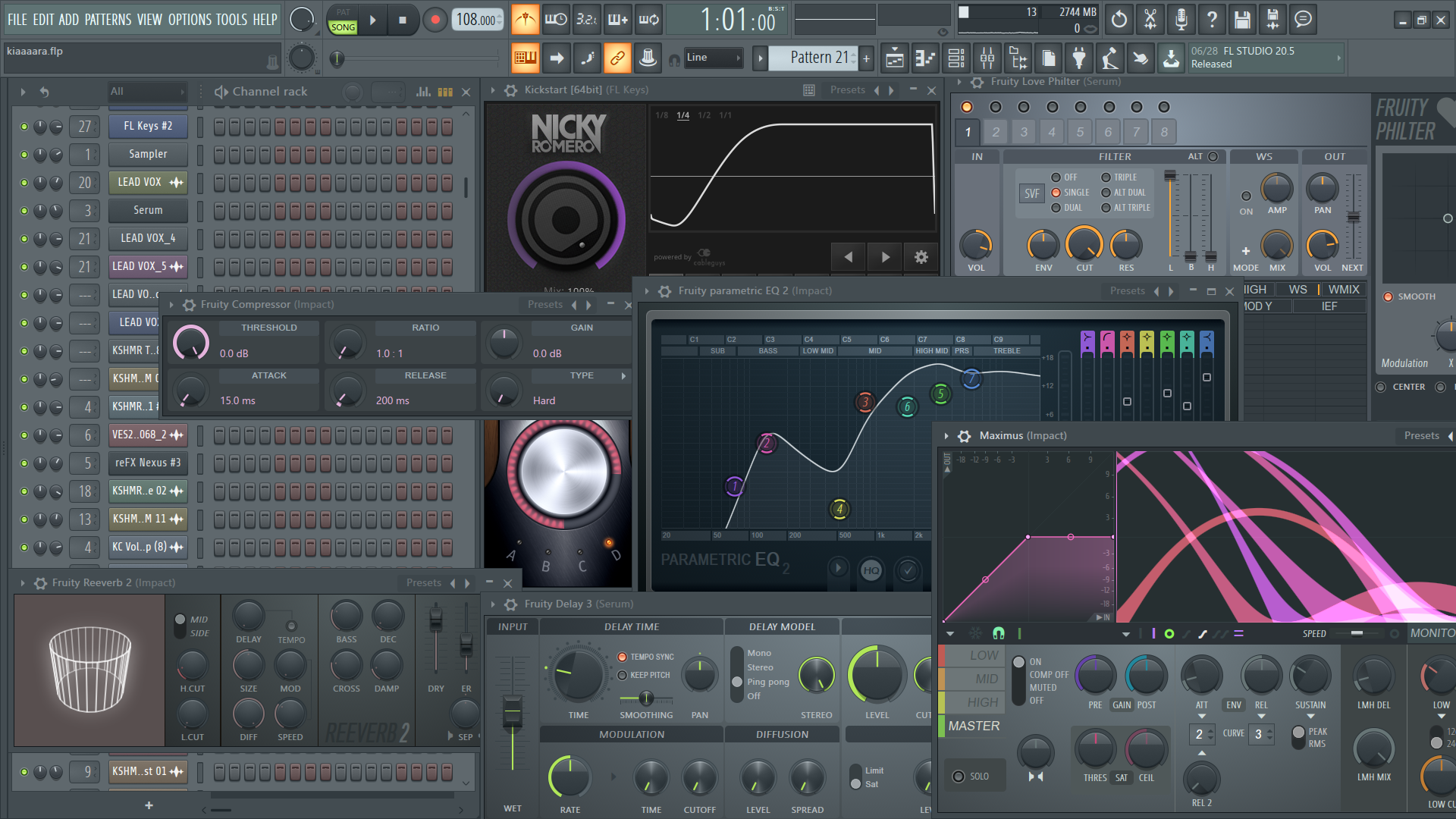Image resolution: width=1456 pixels, height=819 pixels.
Task: Select Triple filter mode in Philter
Action: pyautogui.click(x=1106, y=177)
